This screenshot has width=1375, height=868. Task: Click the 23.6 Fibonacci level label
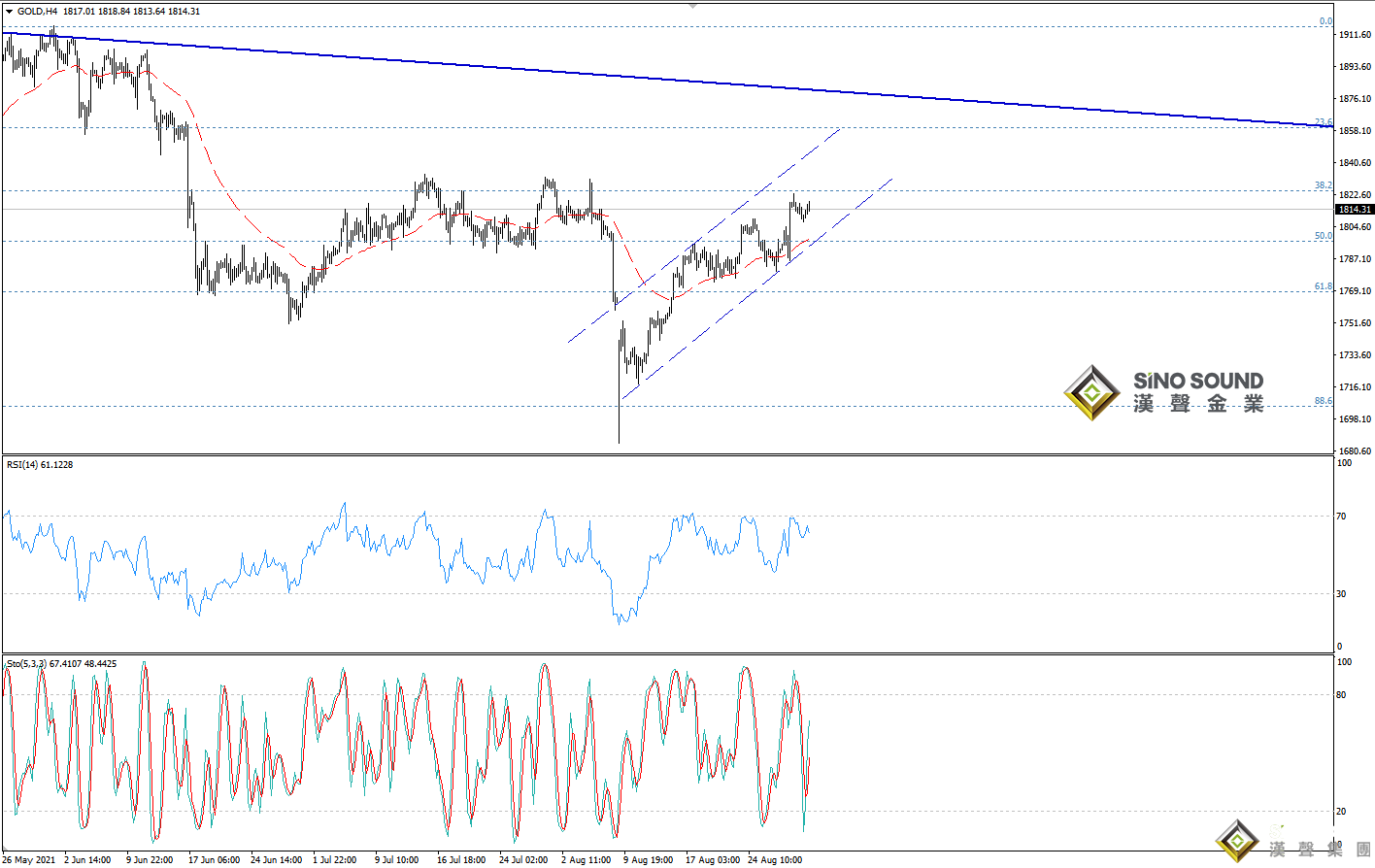[1323, 123]
